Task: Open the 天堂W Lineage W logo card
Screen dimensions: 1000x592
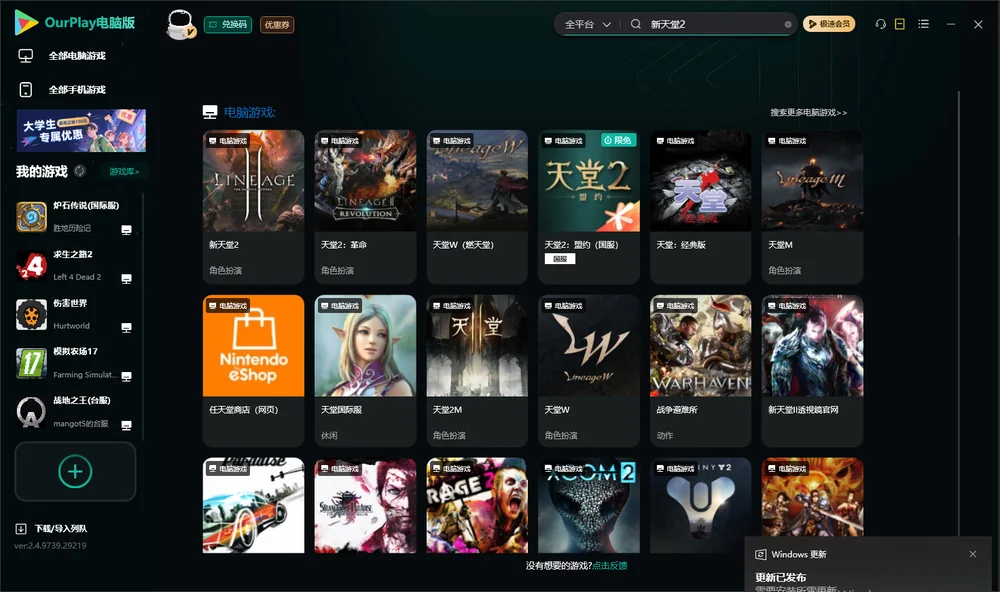Action: click(x=589, y=371)
